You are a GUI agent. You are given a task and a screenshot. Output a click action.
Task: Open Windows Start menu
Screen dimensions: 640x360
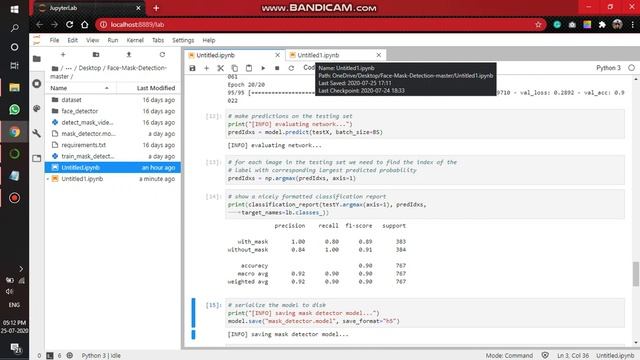point(14,9)
